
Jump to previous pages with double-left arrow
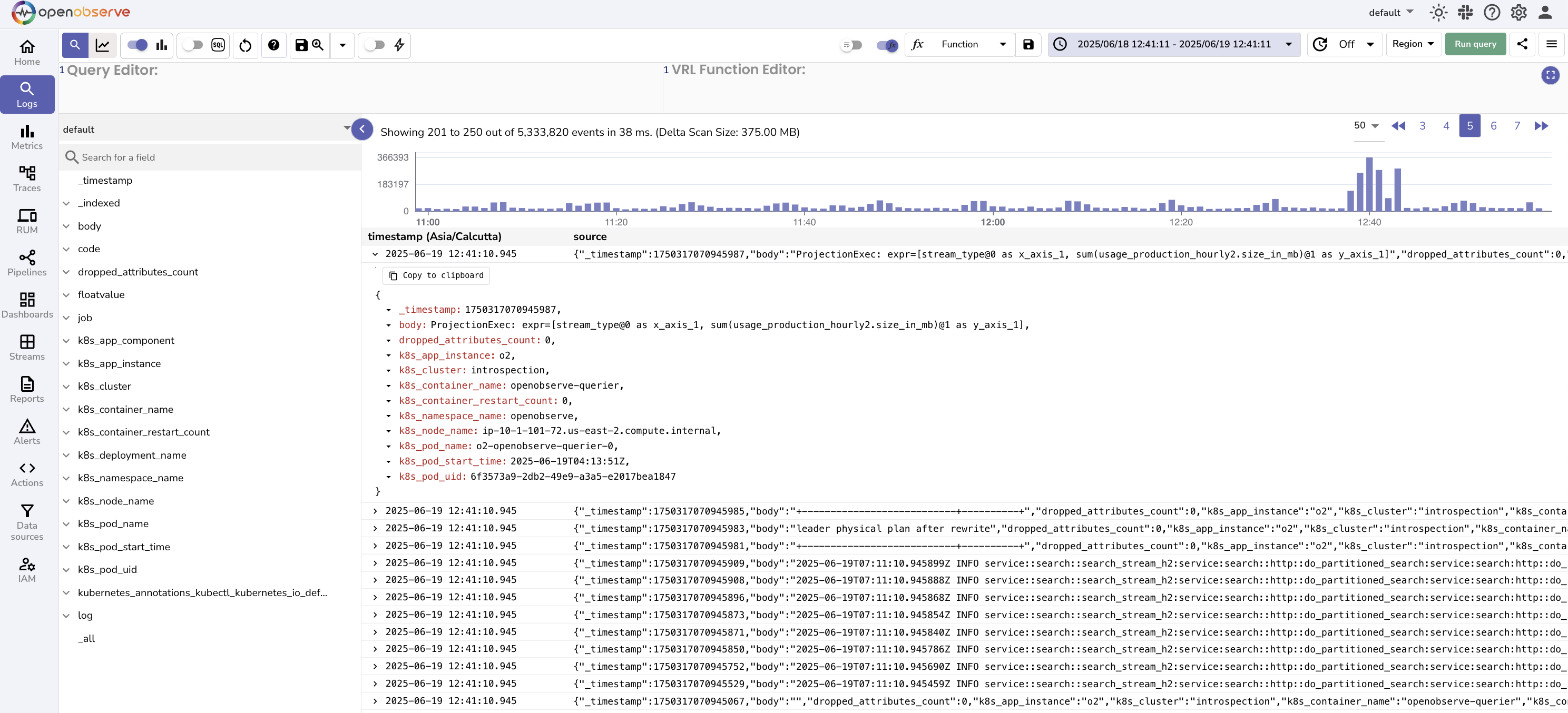tap(1398, 126)
